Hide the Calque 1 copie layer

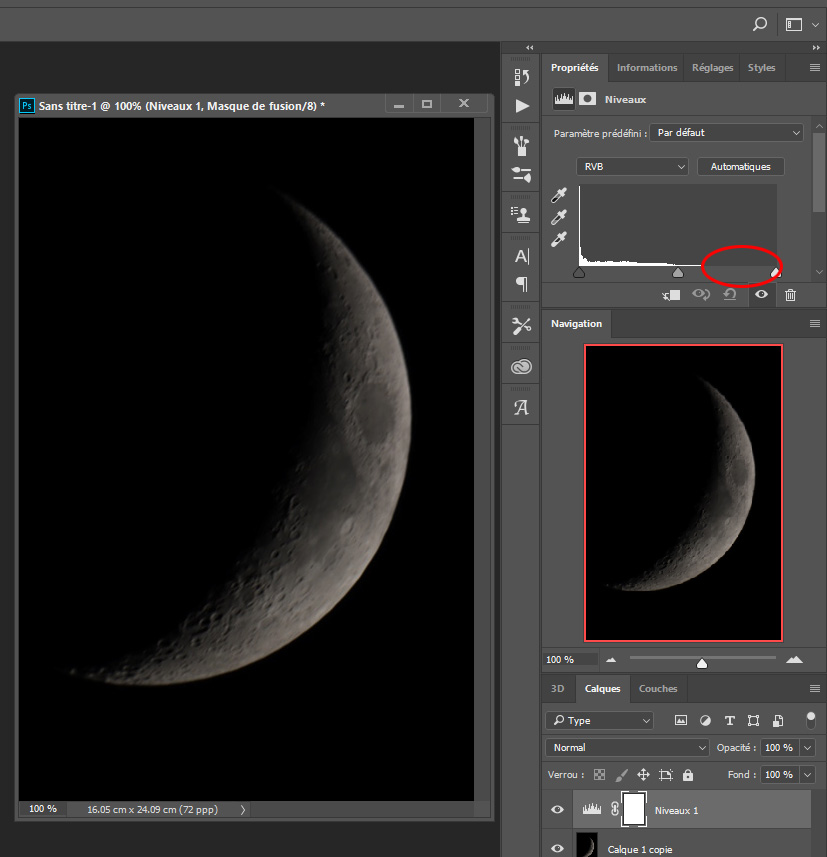(x=558, y=849)
